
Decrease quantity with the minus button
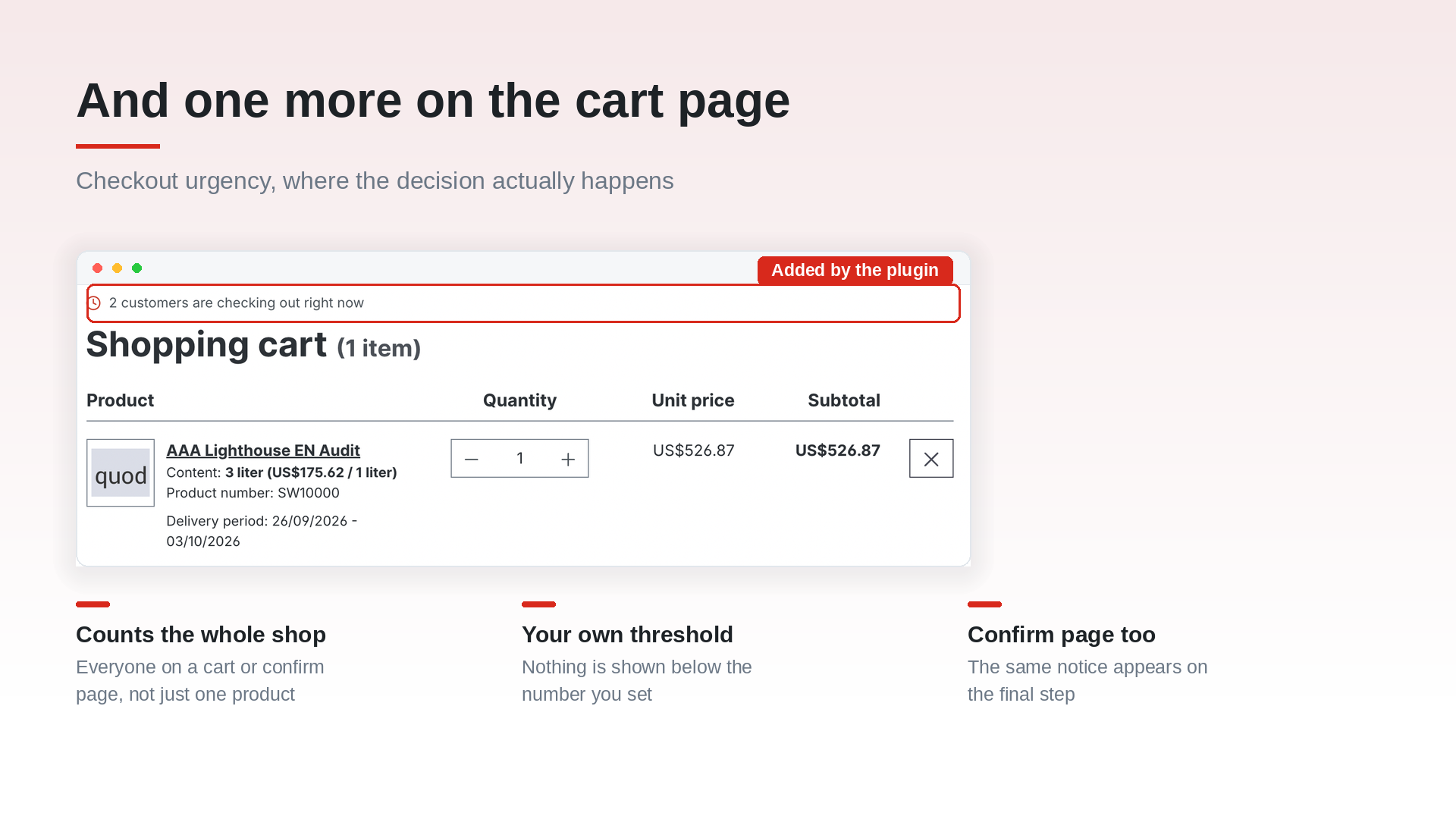tap(471, 459)
